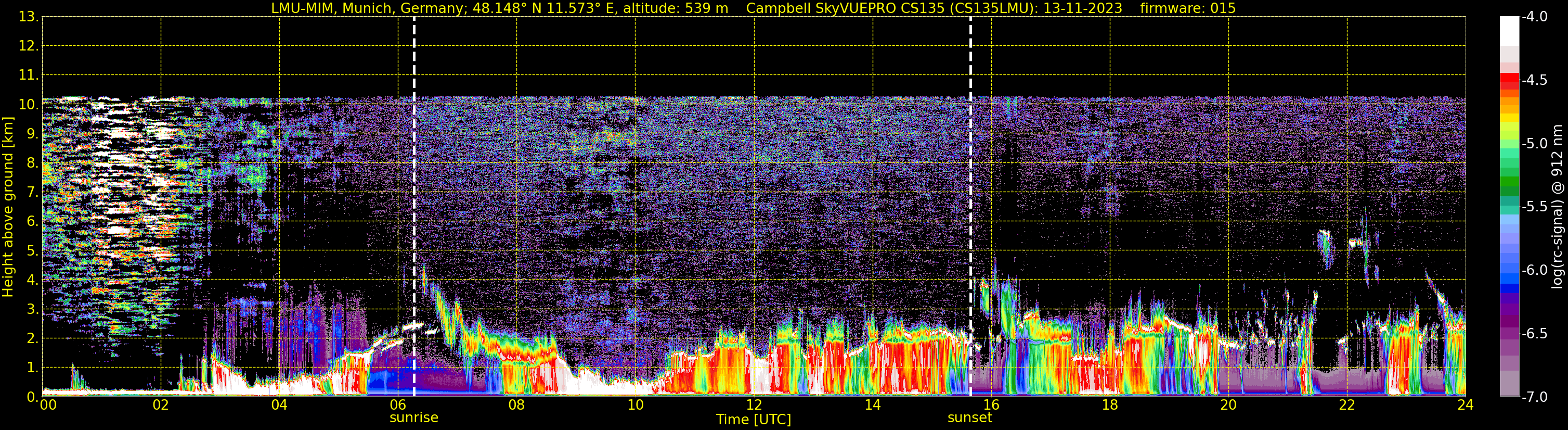Click the '10.' height axis tick label

click(x=29, y=105)
